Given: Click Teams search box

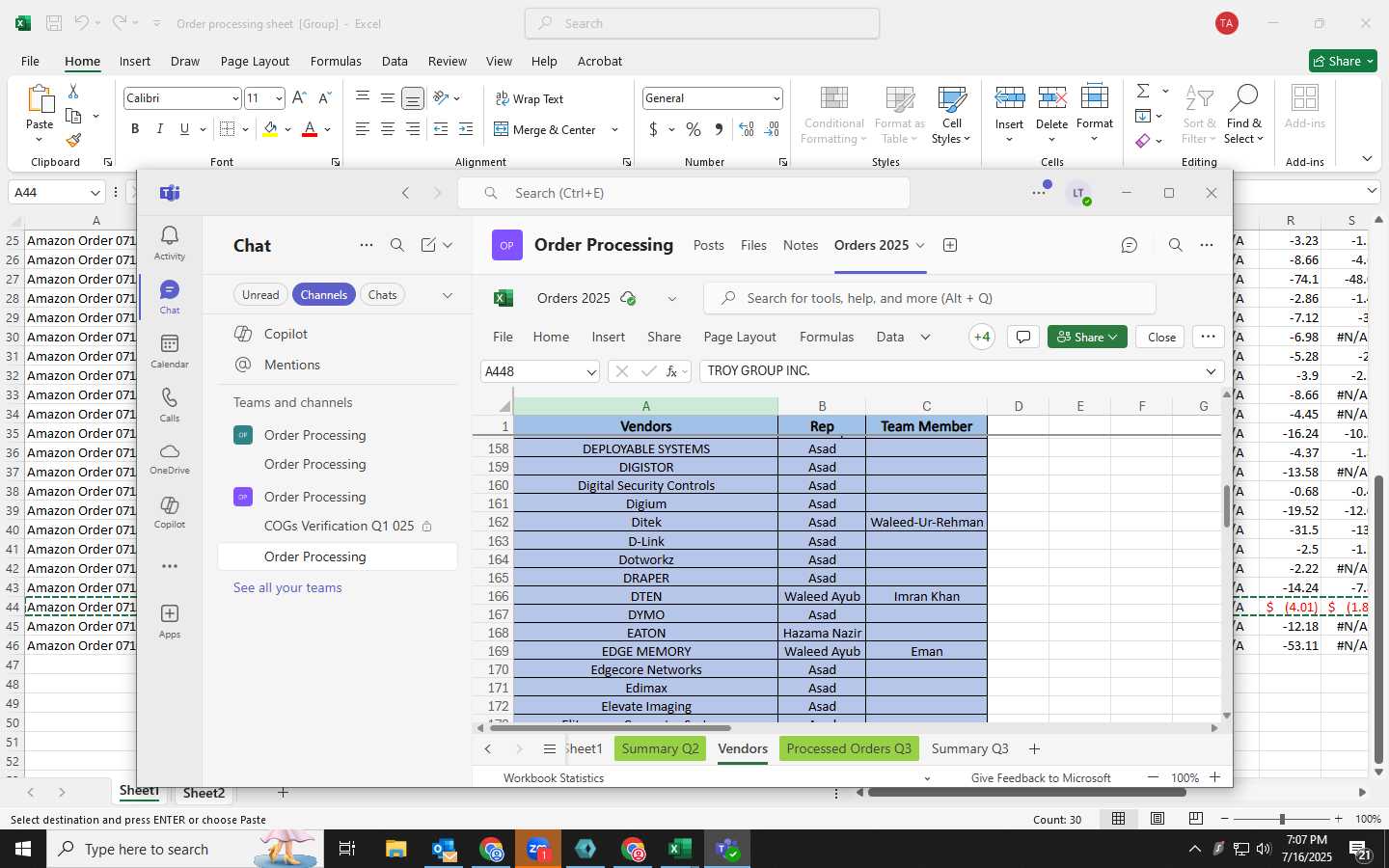Looking at the screenshot, I should (684, 193).
